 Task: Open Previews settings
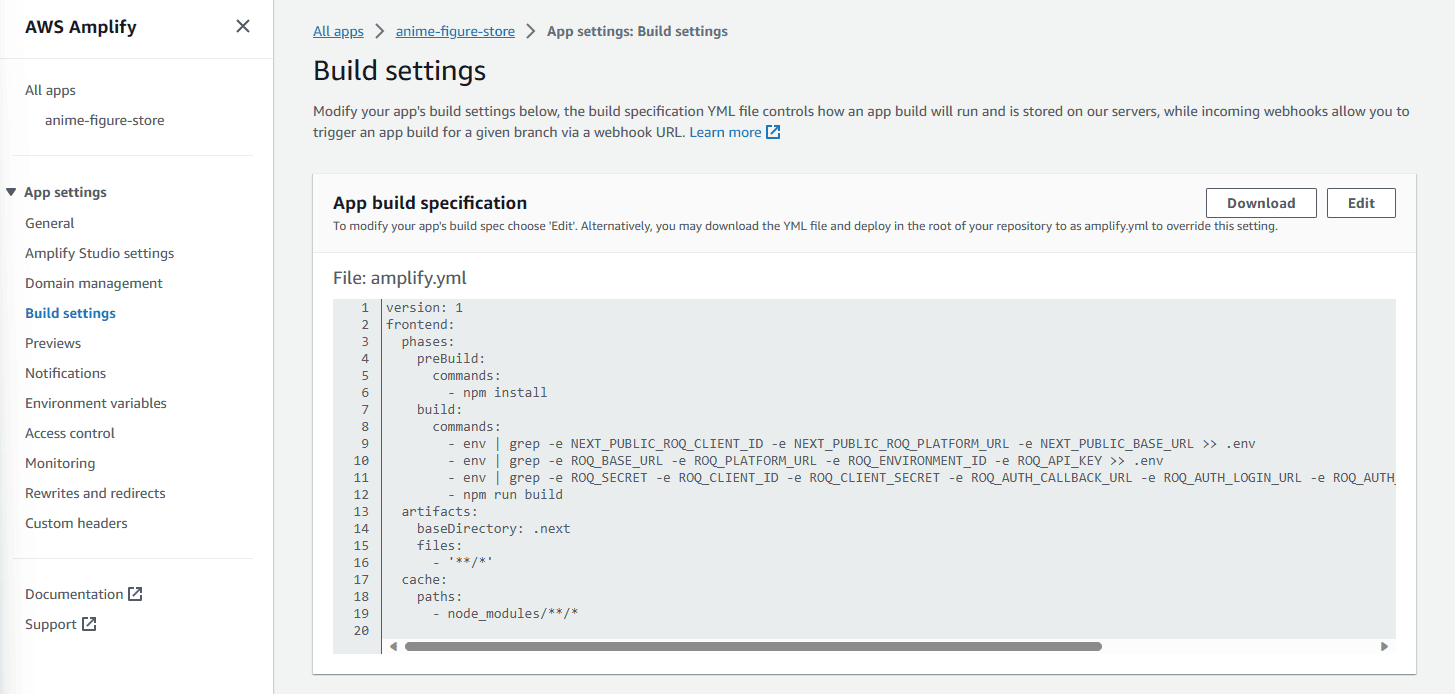point(53,343)
